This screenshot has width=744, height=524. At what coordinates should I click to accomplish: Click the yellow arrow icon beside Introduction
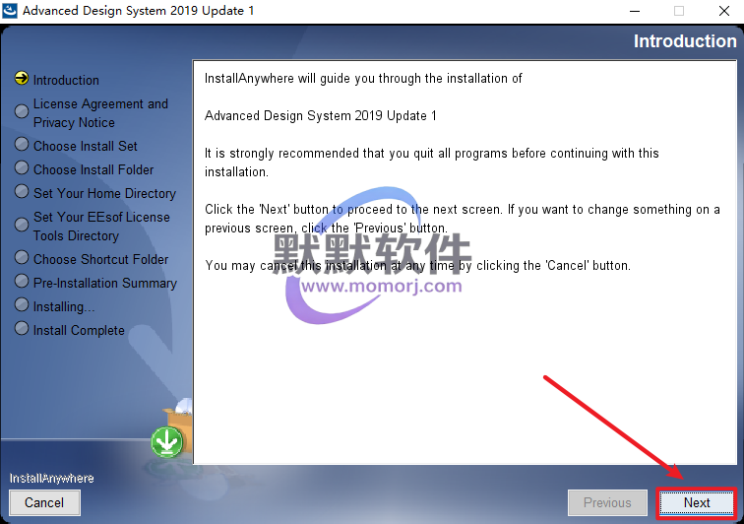[21, 78]
